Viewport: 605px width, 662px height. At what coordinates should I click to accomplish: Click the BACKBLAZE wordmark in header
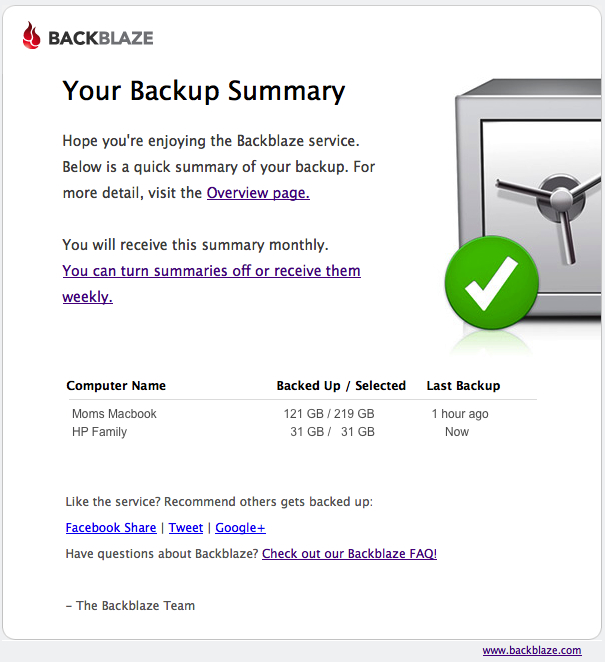pos(101,38)
